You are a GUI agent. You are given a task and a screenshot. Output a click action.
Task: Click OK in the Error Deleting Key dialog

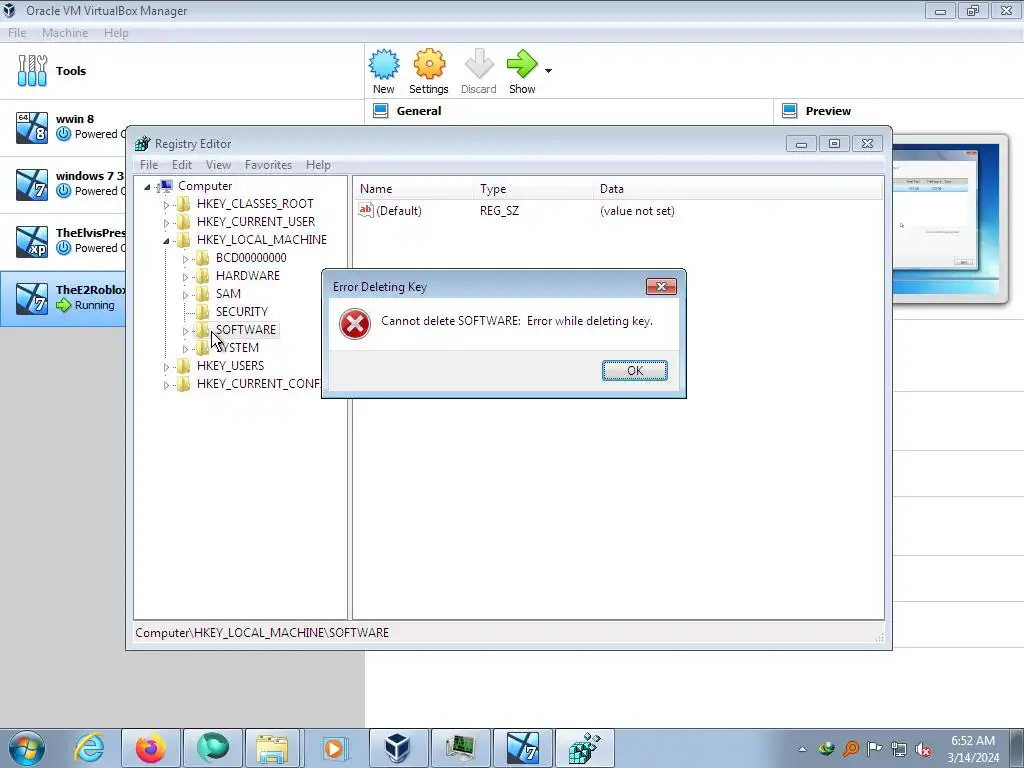click(634, 371)
